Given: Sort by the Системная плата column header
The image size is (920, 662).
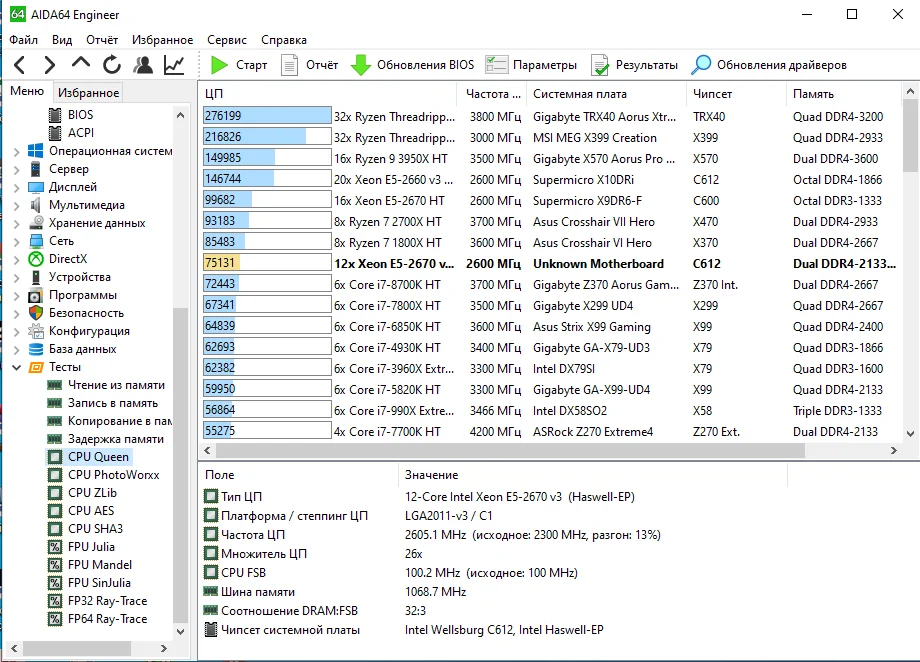Looking at the screenshot, I should (607, 94).
